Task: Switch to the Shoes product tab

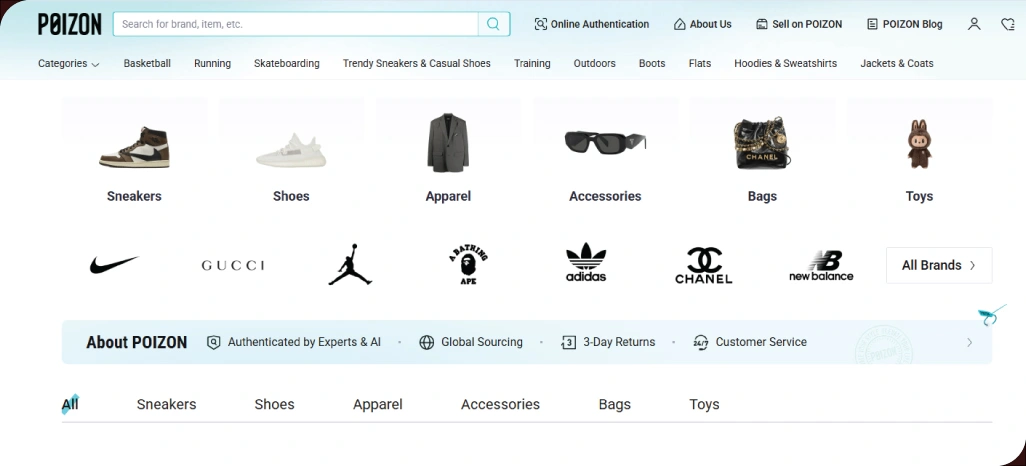Action: 274,404
